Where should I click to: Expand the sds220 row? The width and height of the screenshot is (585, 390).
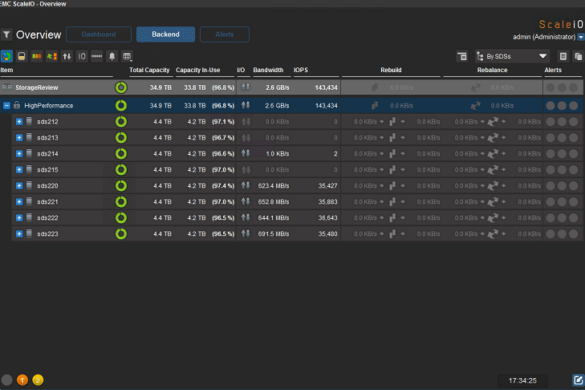19,186
